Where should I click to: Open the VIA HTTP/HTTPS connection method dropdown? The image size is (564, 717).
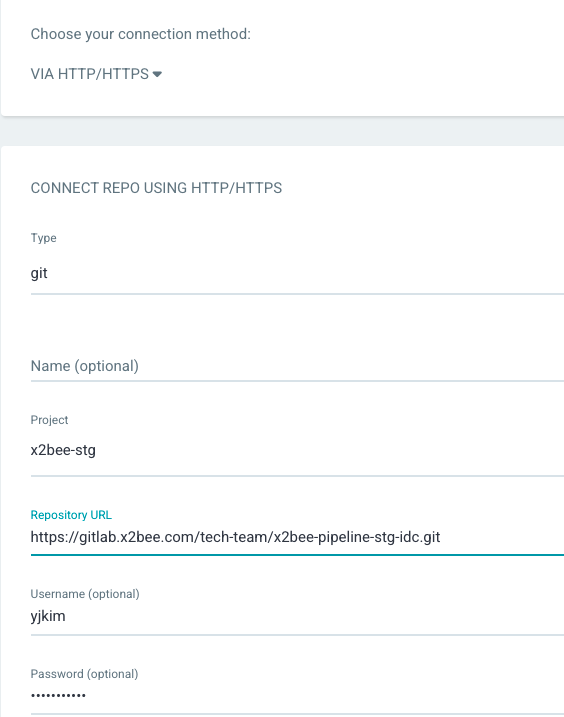click(96, 74)
